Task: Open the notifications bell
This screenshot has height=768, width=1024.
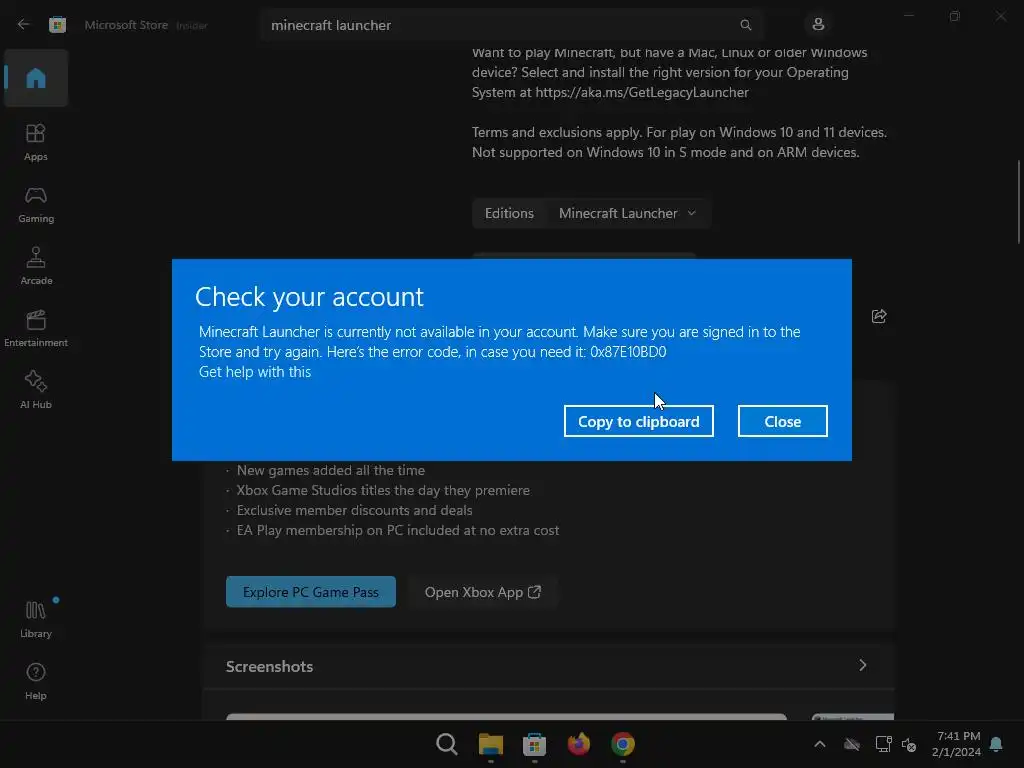Action: (x=996, y=744)
